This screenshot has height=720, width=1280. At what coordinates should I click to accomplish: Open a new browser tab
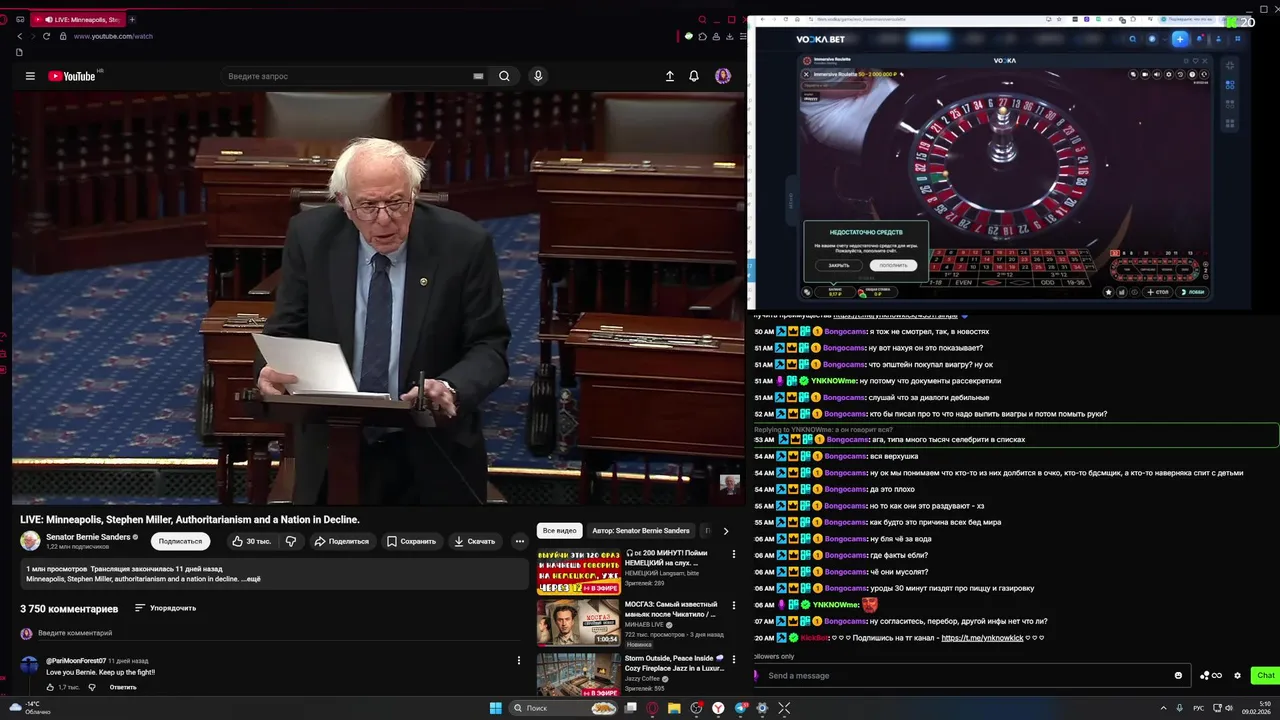tap(132, 19)
